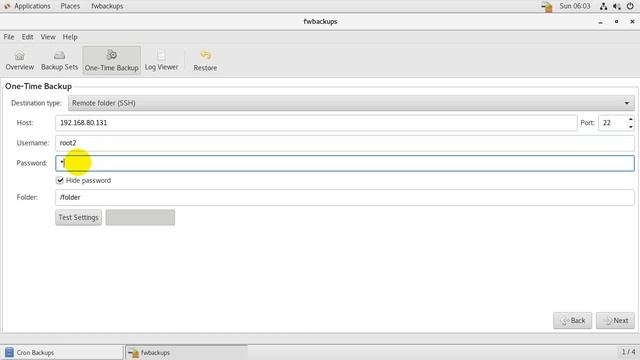Decrease the Port number with down arrow

631,127
